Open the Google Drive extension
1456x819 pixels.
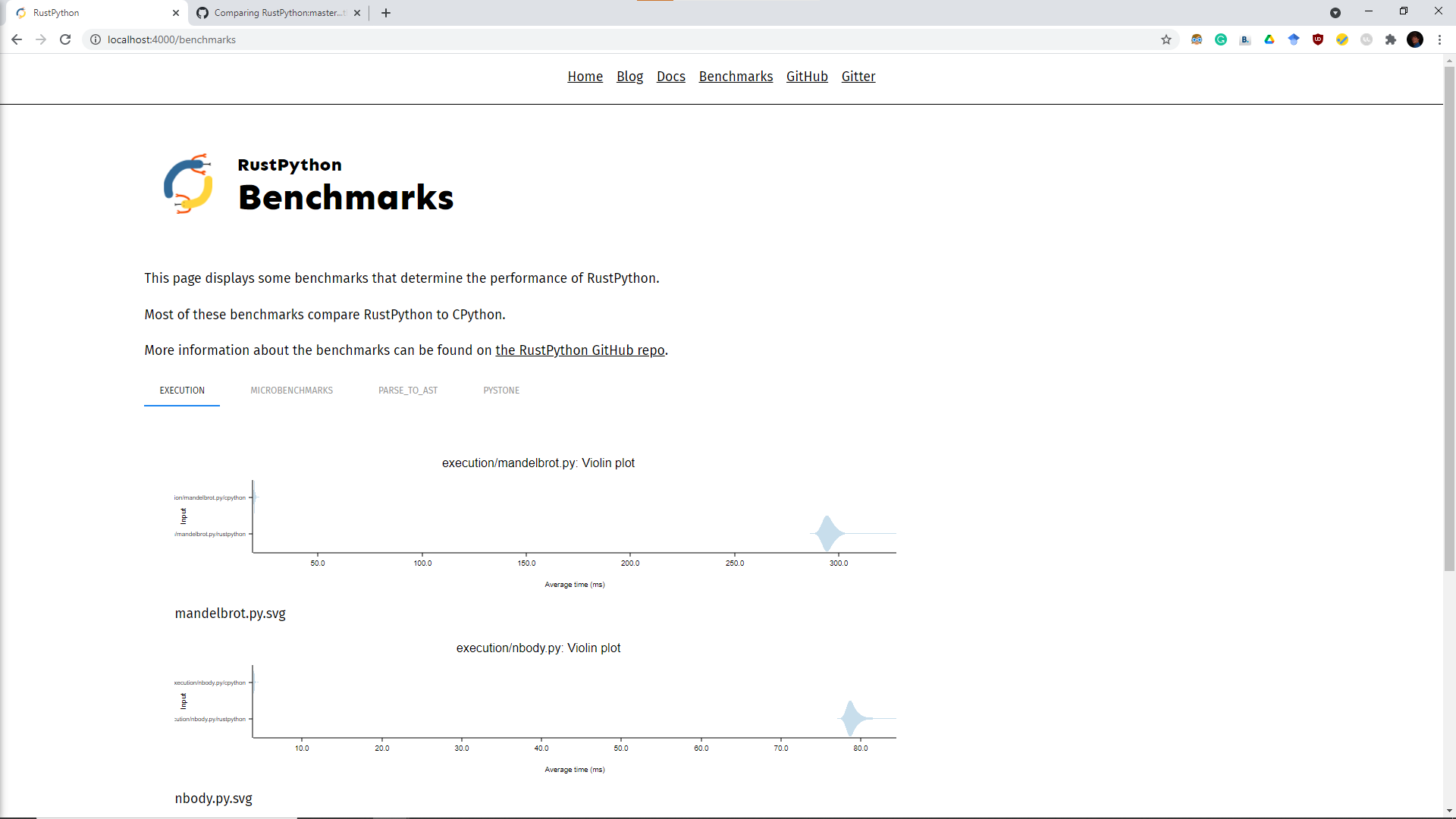(x=1269, y=39)
